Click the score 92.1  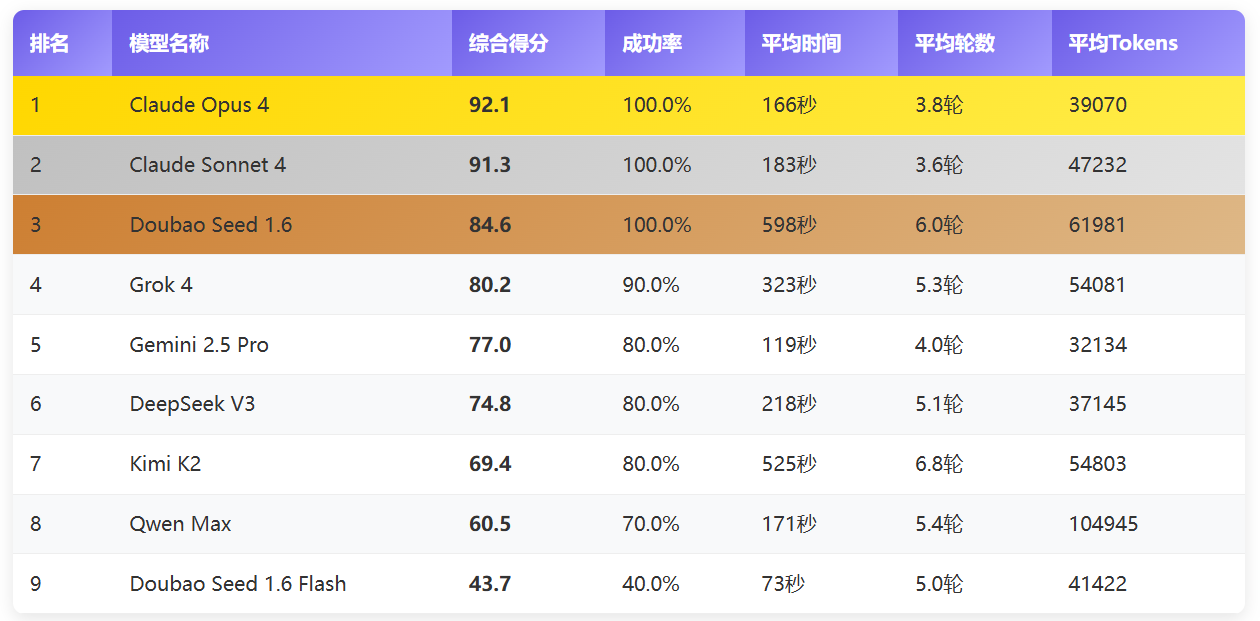[x=490, y=105]
